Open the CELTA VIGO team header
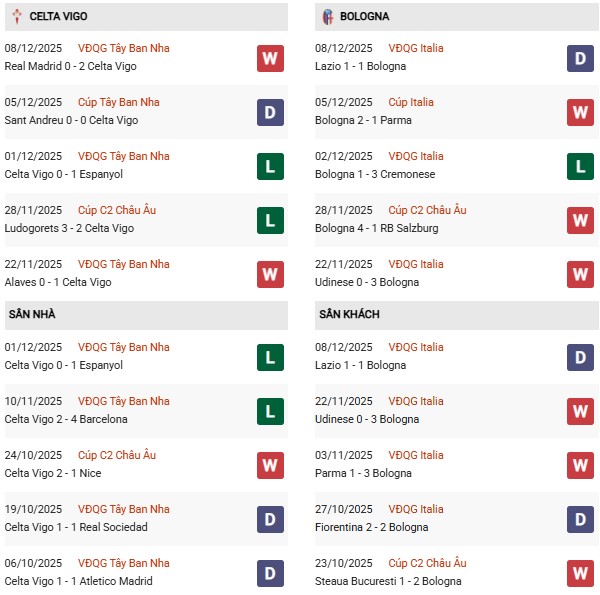The width and height of the screenshot is (600, 595). pyautogui.click(x=58, y=17)
